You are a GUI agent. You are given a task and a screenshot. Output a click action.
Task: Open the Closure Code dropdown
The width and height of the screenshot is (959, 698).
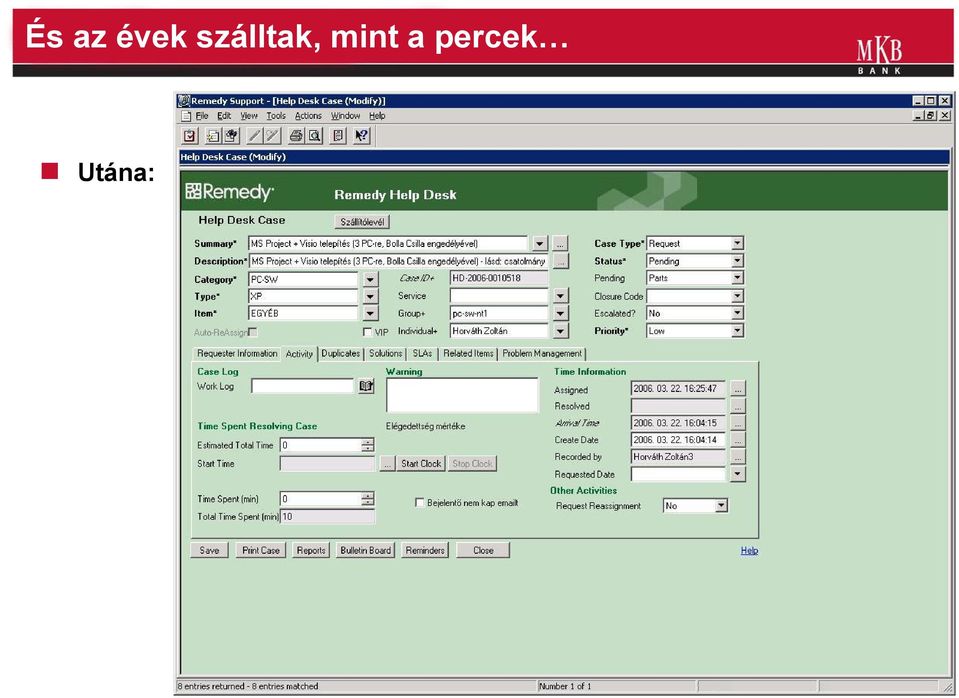[x=738, y=296]
